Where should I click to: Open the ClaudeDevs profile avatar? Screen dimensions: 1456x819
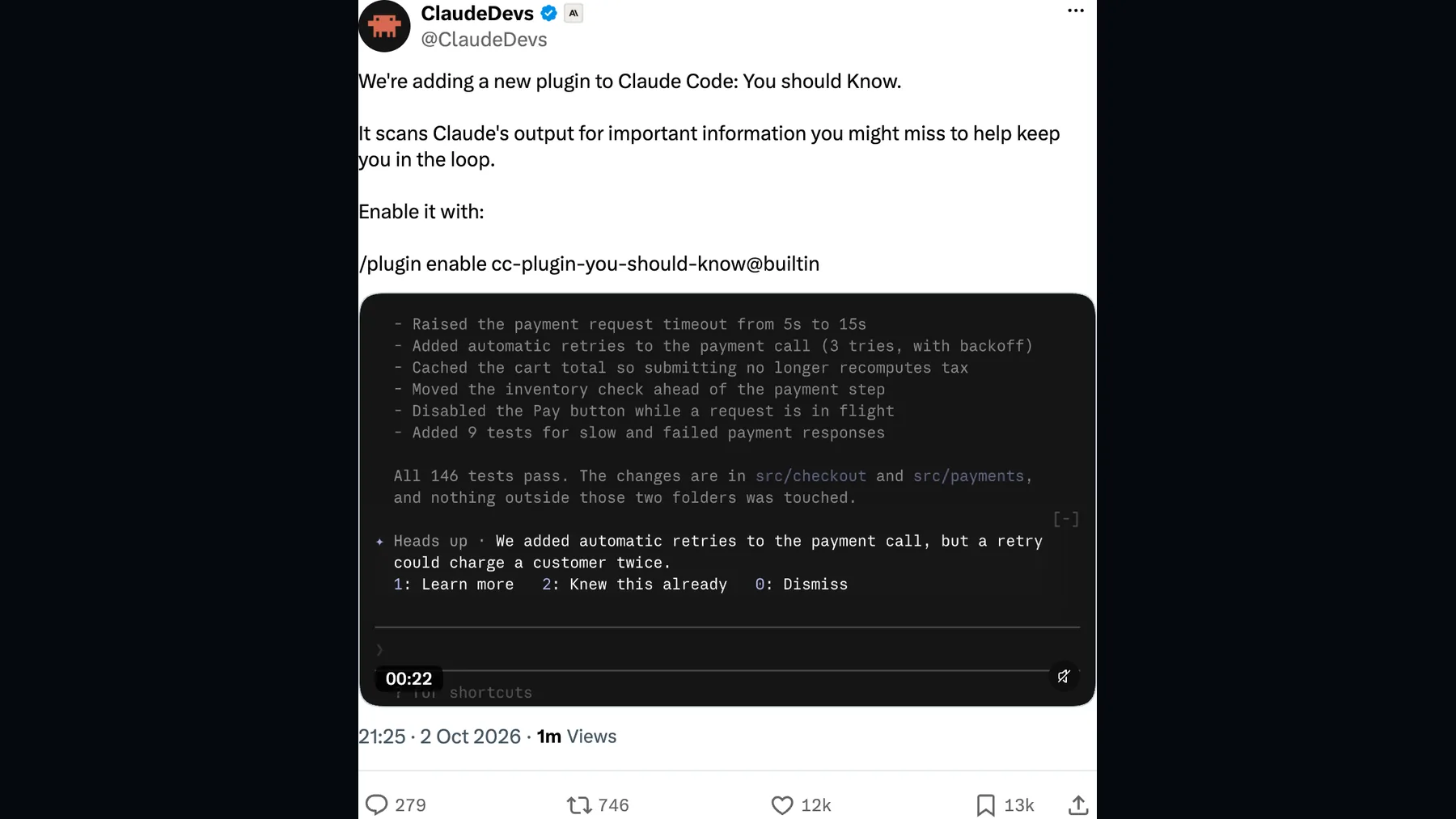pos(384,26)
